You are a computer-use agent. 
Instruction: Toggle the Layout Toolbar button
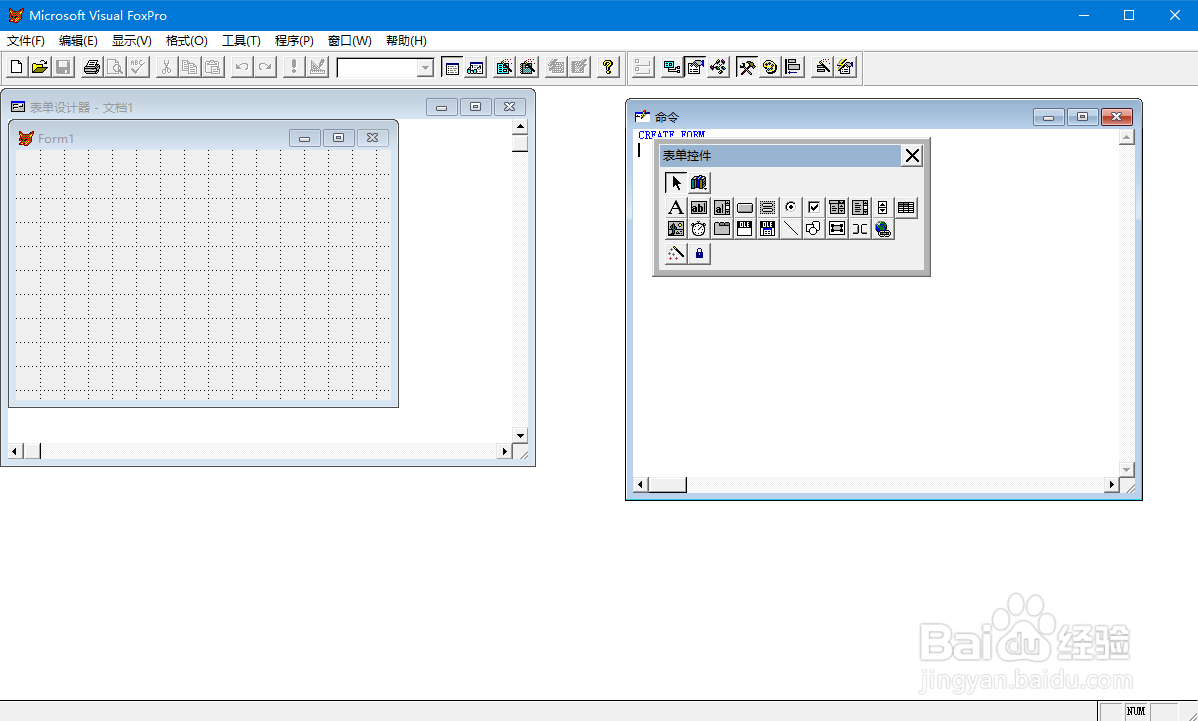click(x=793, y=67)
